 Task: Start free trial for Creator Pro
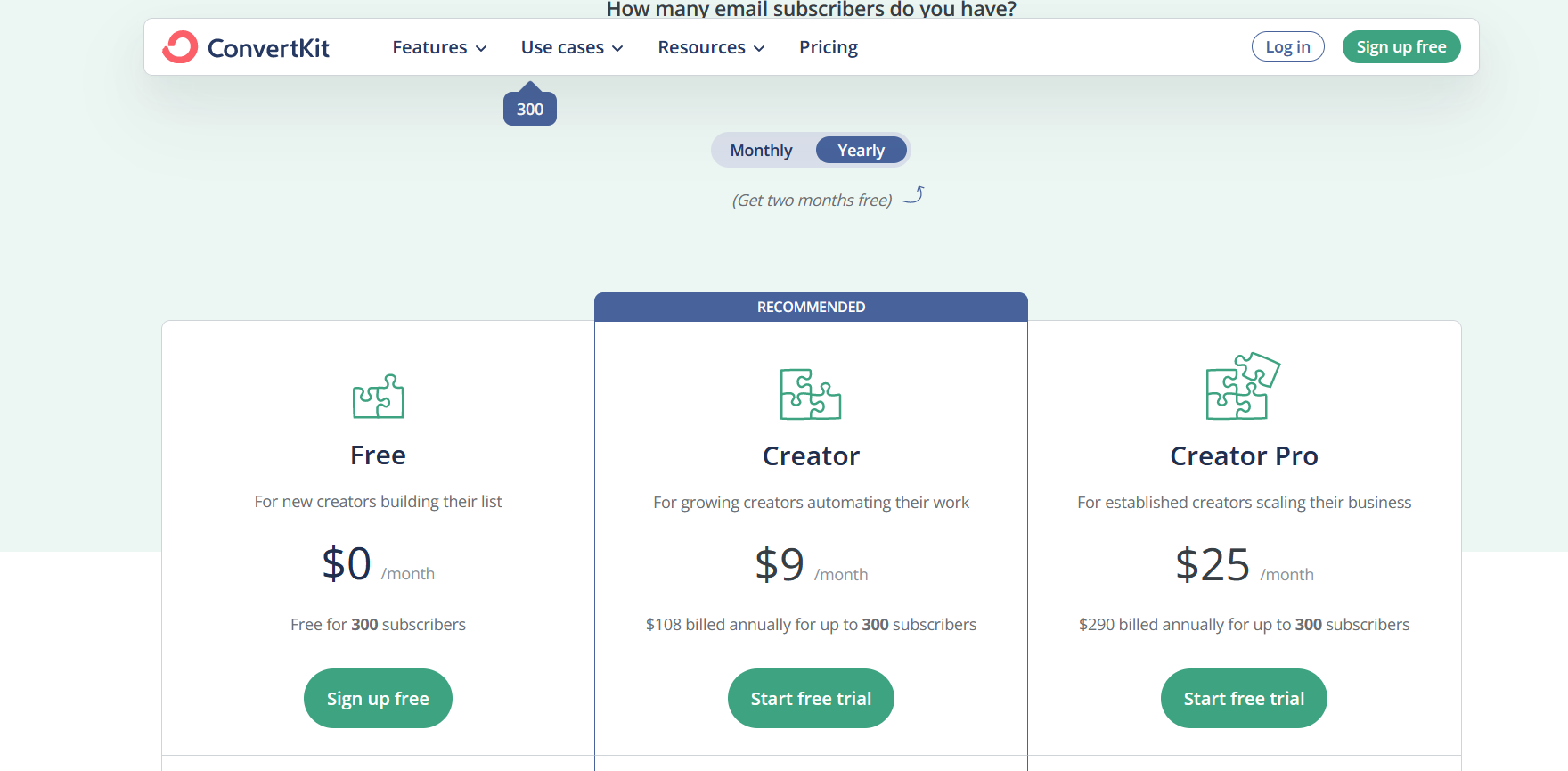[x=1244, y=698]
